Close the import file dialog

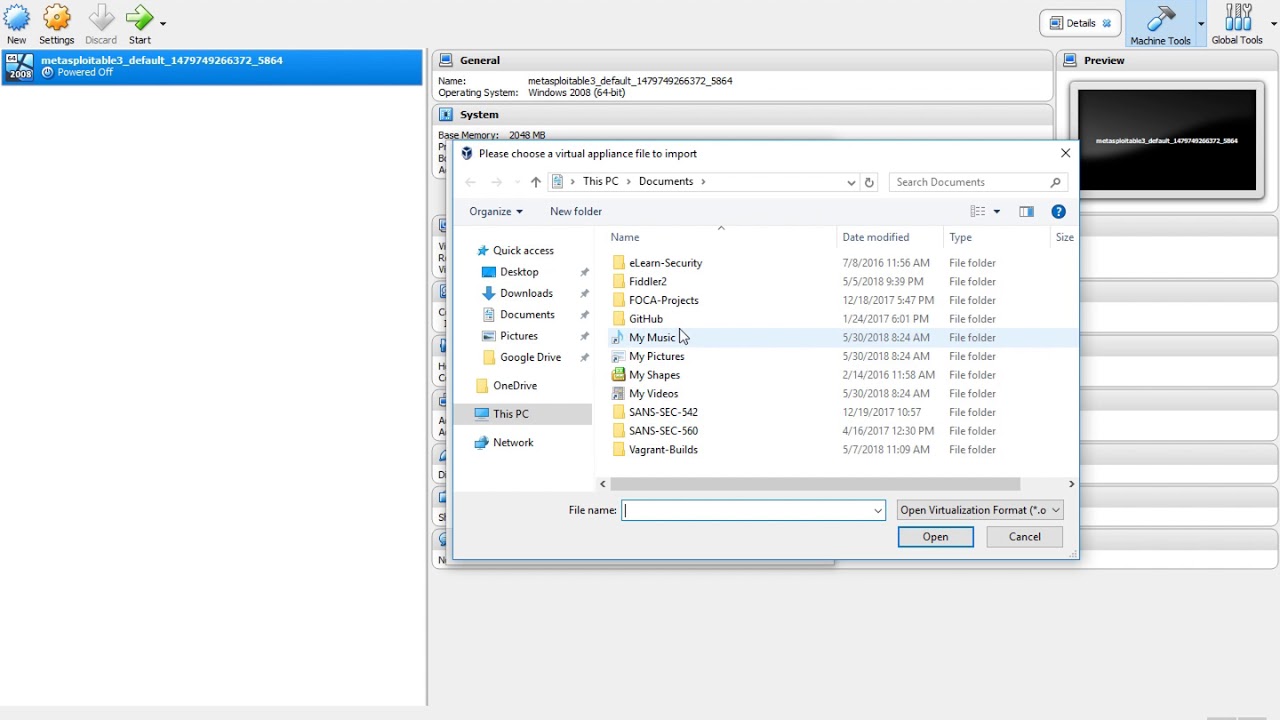pos(1065,153)
